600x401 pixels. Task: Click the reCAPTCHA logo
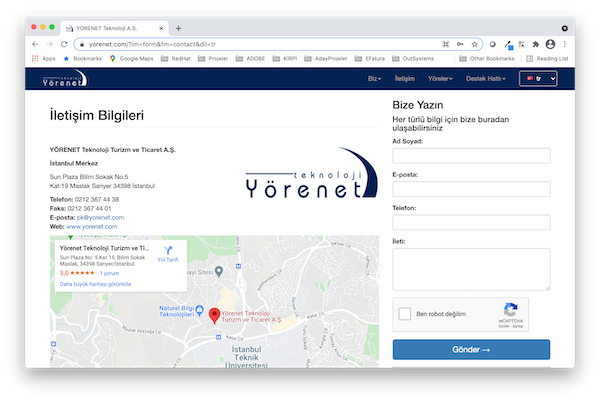click(510, 309)
